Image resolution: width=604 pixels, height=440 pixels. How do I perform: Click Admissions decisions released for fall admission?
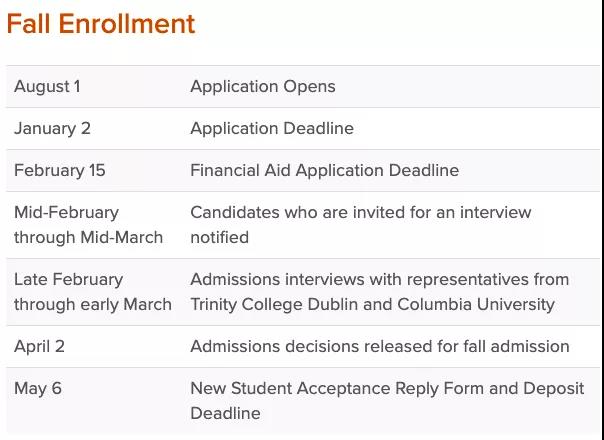(x=379, y=346)
